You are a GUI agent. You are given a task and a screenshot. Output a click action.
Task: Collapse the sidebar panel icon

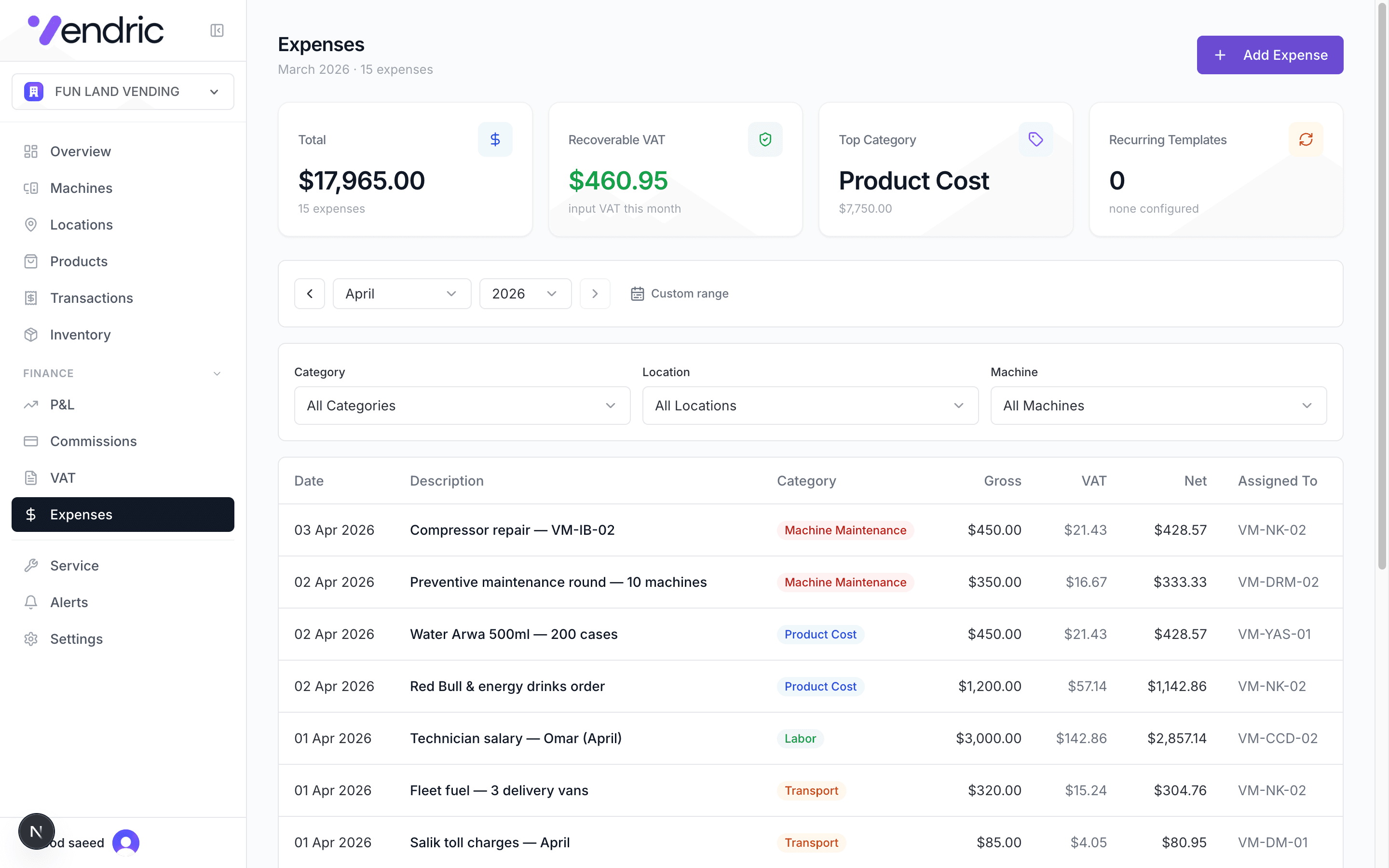point(217,30)
